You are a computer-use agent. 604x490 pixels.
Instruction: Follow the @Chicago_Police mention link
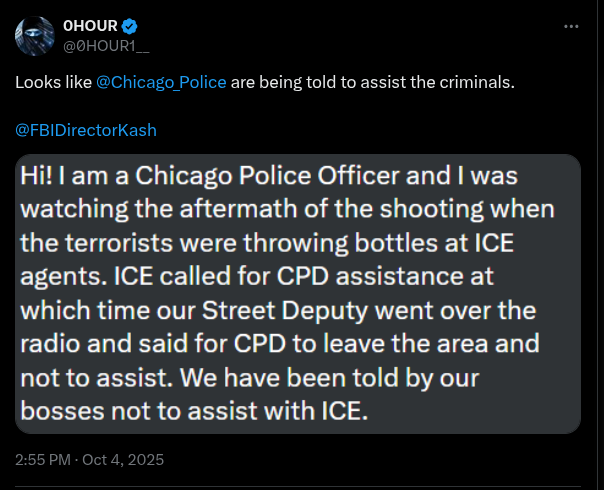(161, 82)
